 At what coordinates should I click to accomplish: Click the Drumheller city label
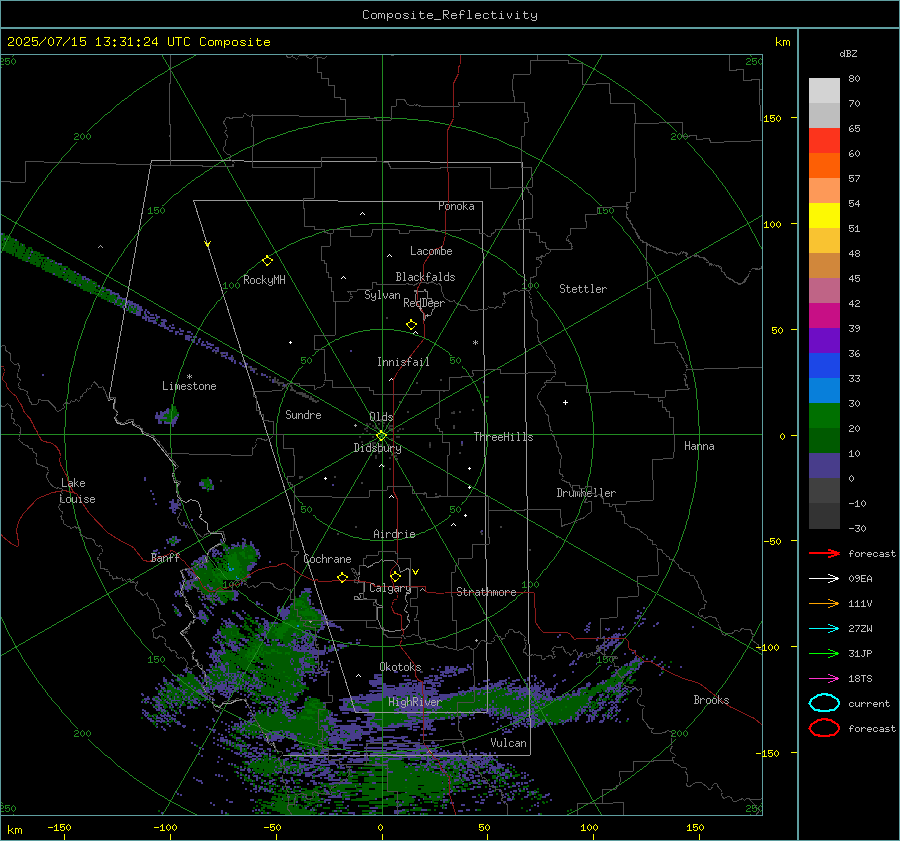pyautogui.click(x=586, y=493)
